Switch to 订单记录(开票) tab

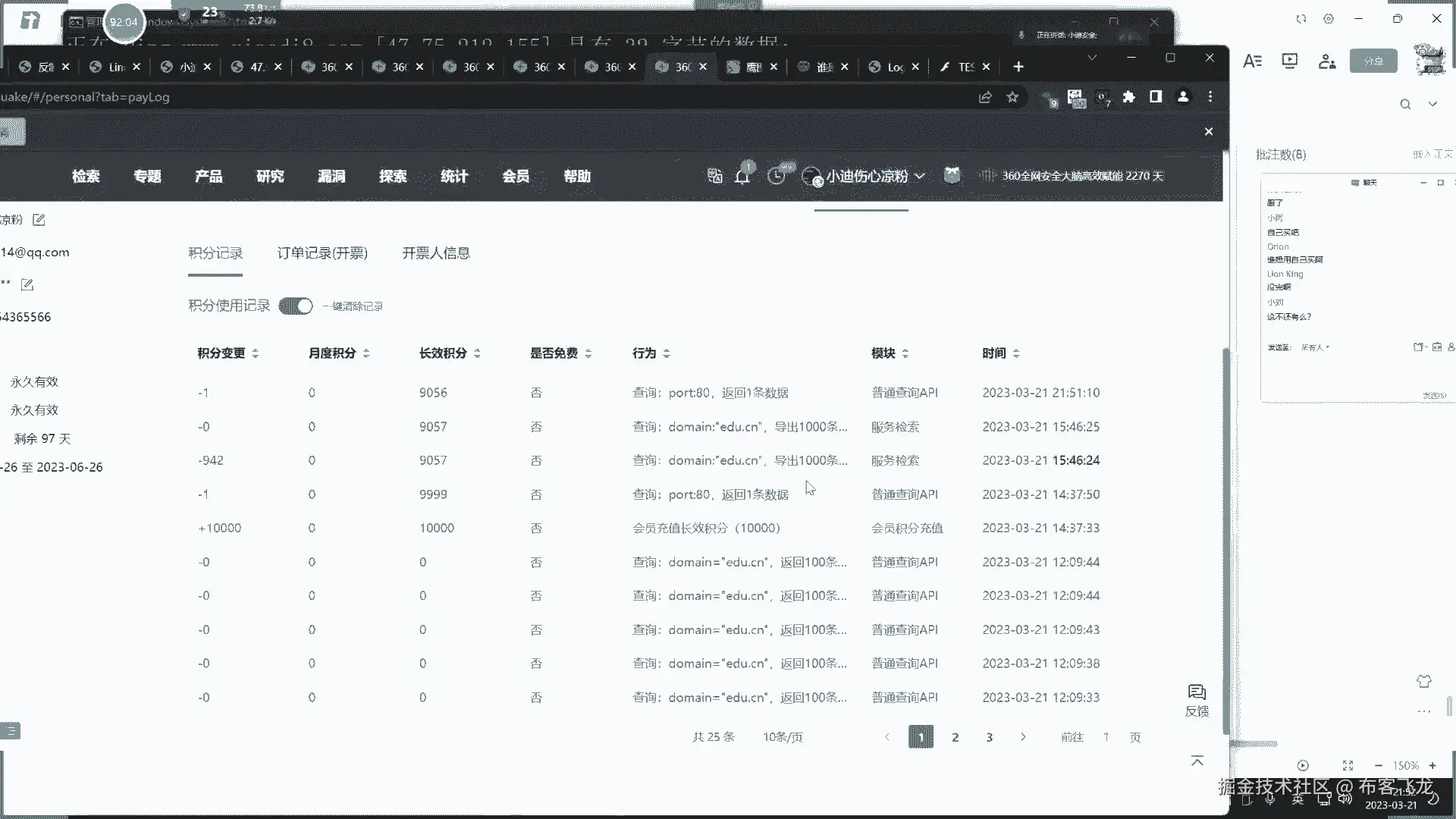click(x=322, y=253)
